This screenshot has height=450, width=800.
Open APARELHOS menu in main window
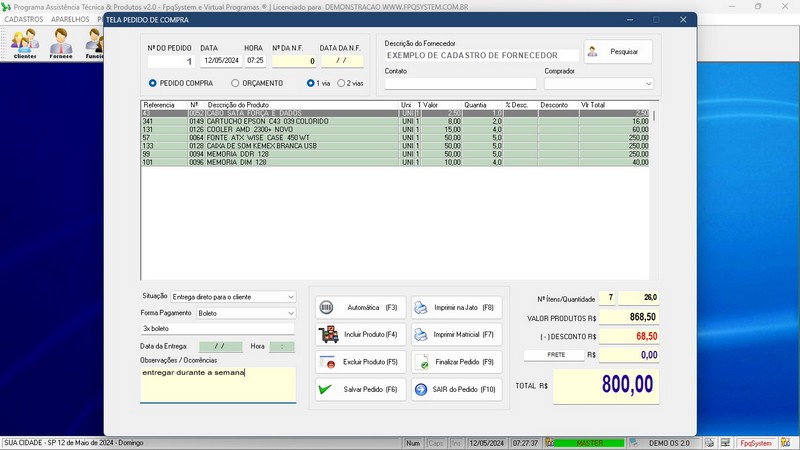[70, 19]
